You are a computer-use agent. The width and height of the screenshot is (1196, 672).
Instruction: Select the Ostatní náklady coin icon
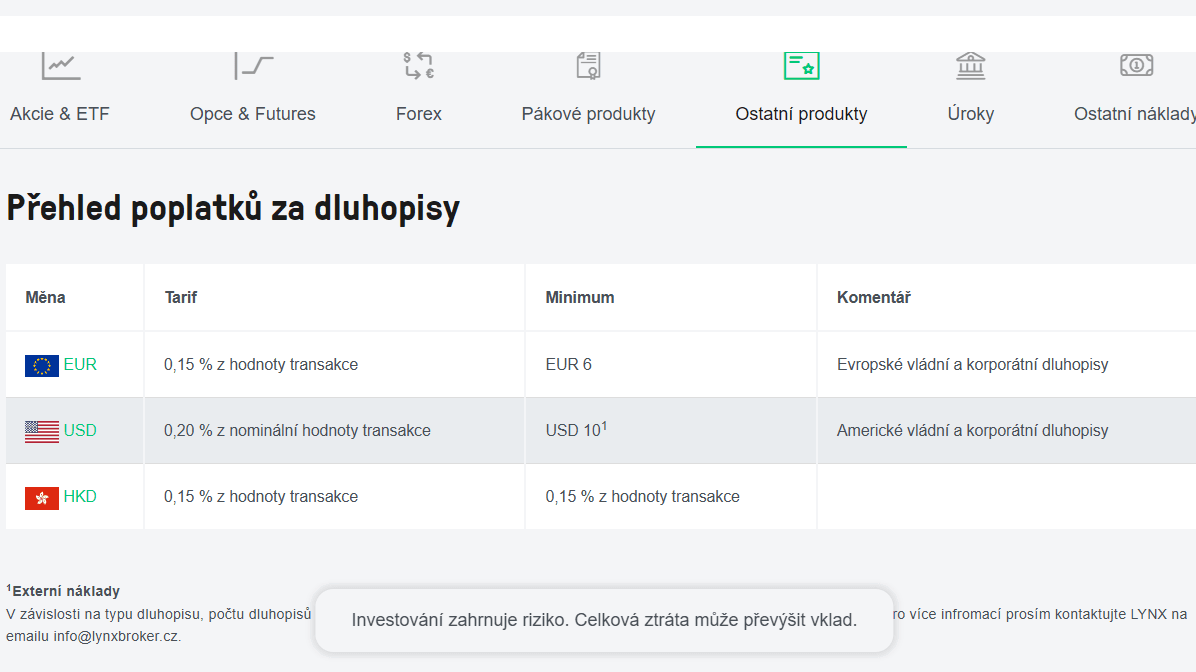click(x=1135, y=64)
